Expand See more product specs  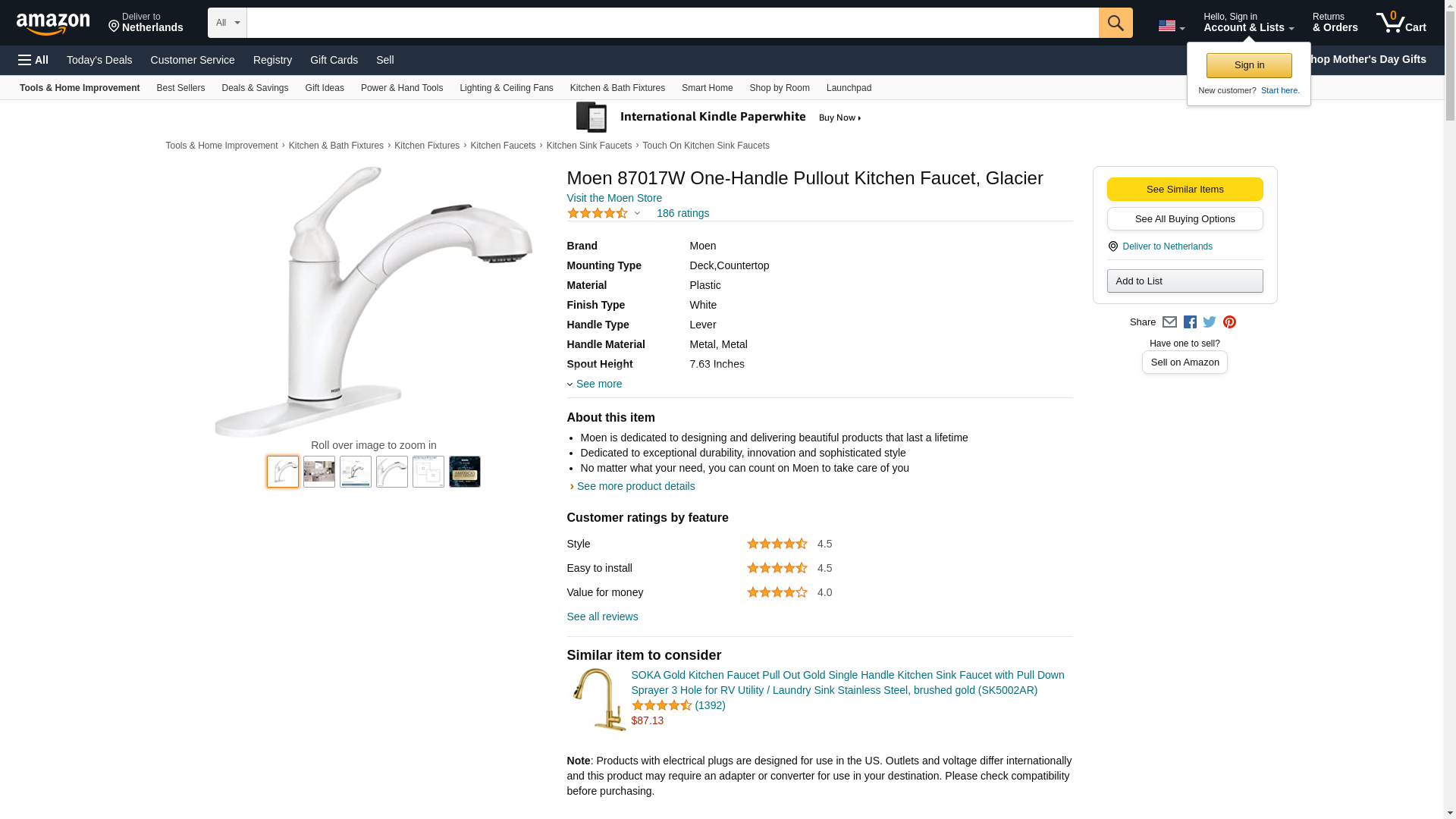598,384
